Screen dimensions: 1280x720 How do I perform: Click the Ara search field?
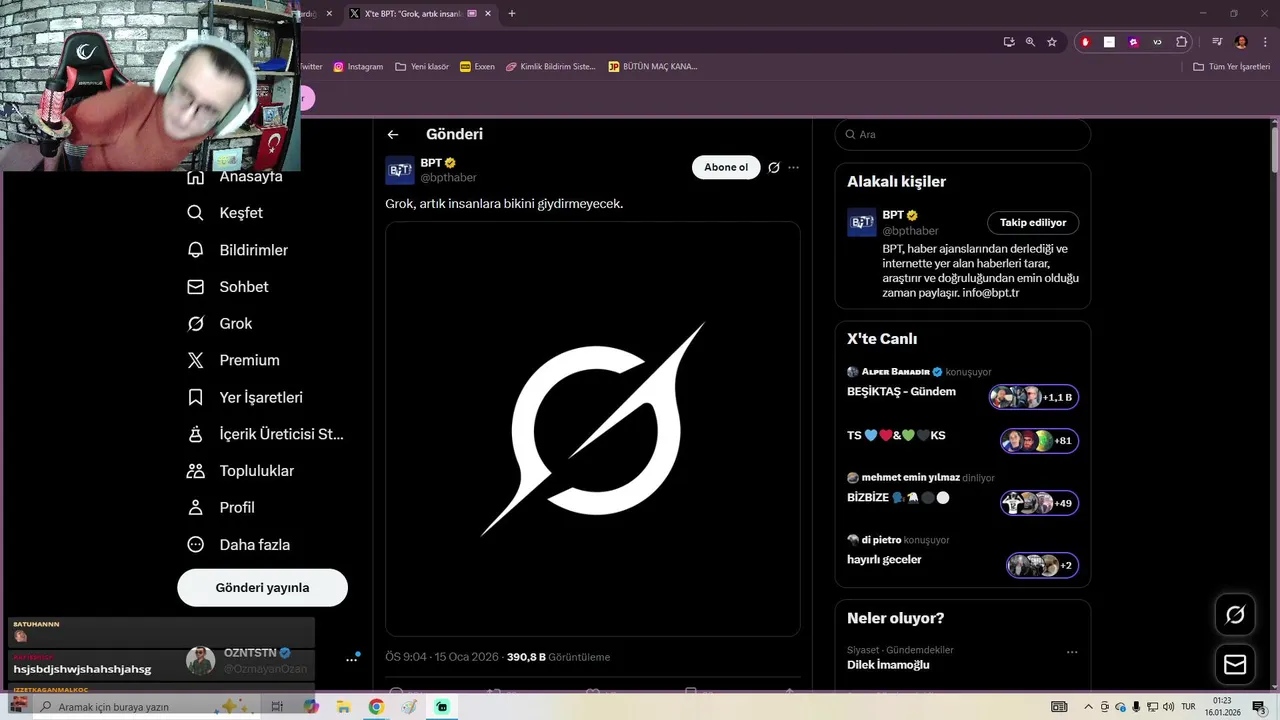coord(962,134)
